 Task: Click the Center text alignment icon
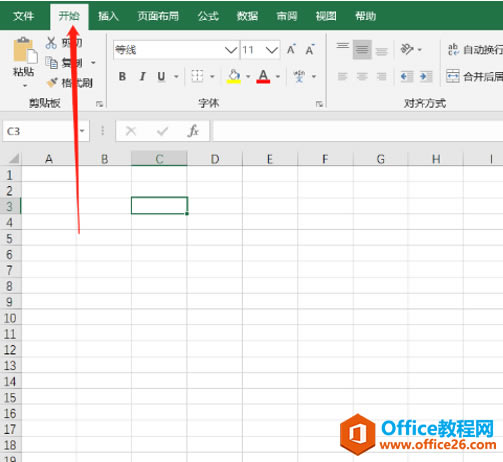point(362,77)
